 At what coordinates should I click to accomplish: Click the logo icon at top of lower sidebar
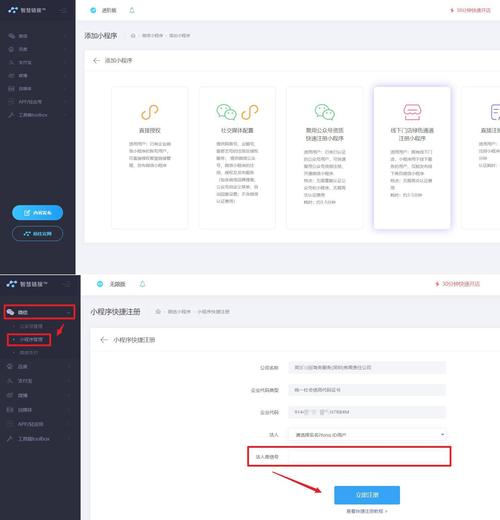12,284
